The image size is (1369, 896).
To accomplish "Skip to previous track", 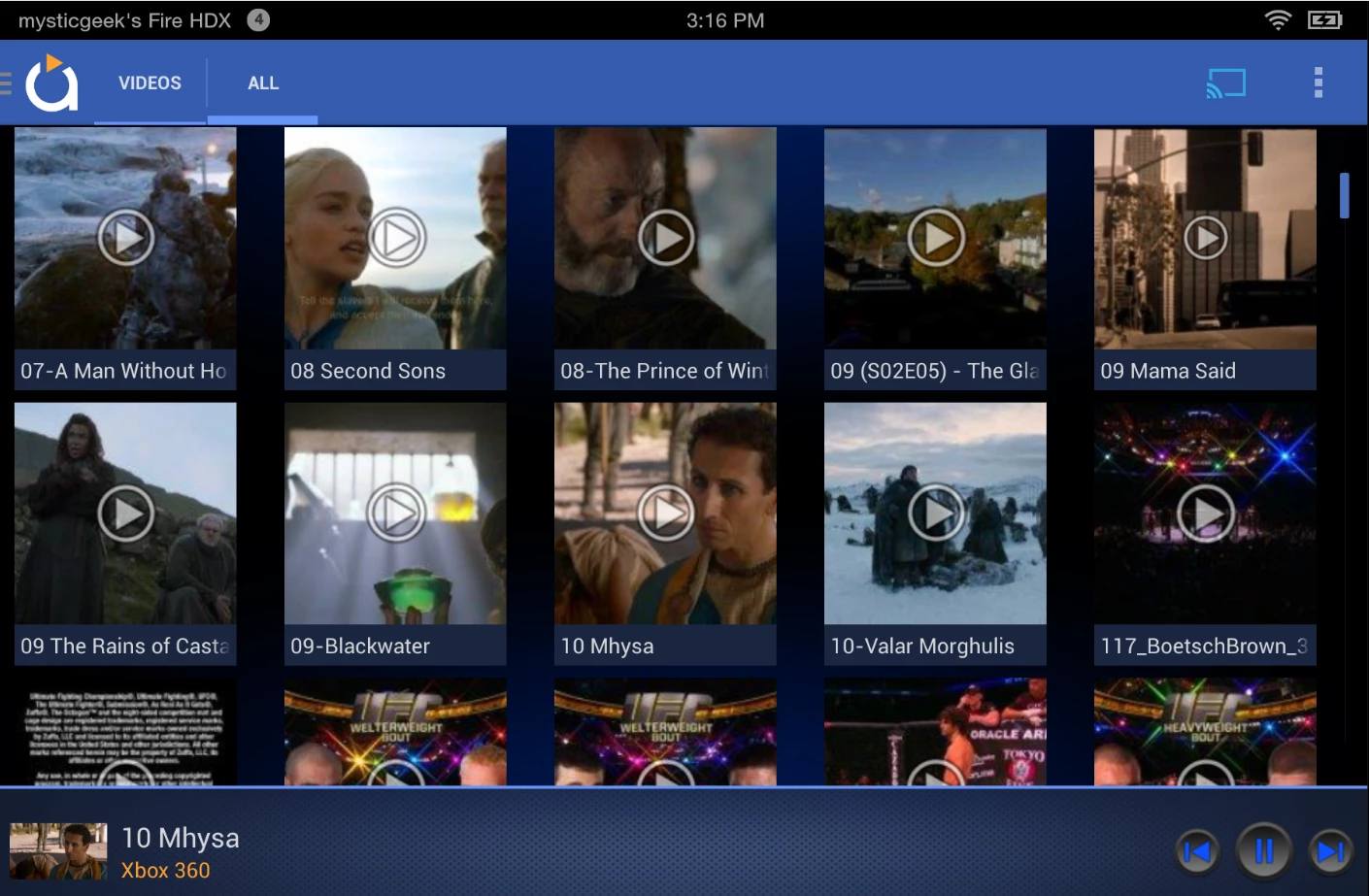I will tap(1197, 851).
